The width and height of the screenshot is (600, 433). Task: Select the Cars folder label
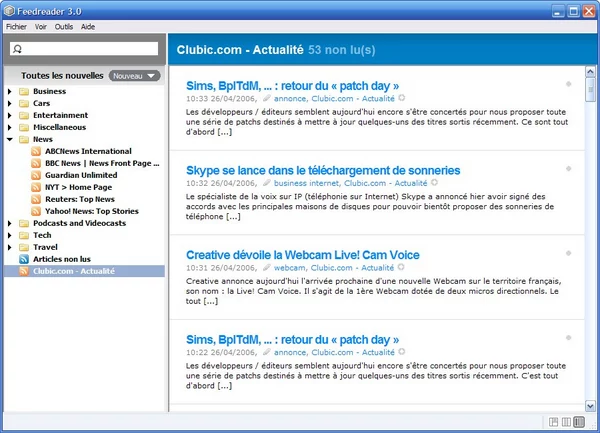click(41, 103)
